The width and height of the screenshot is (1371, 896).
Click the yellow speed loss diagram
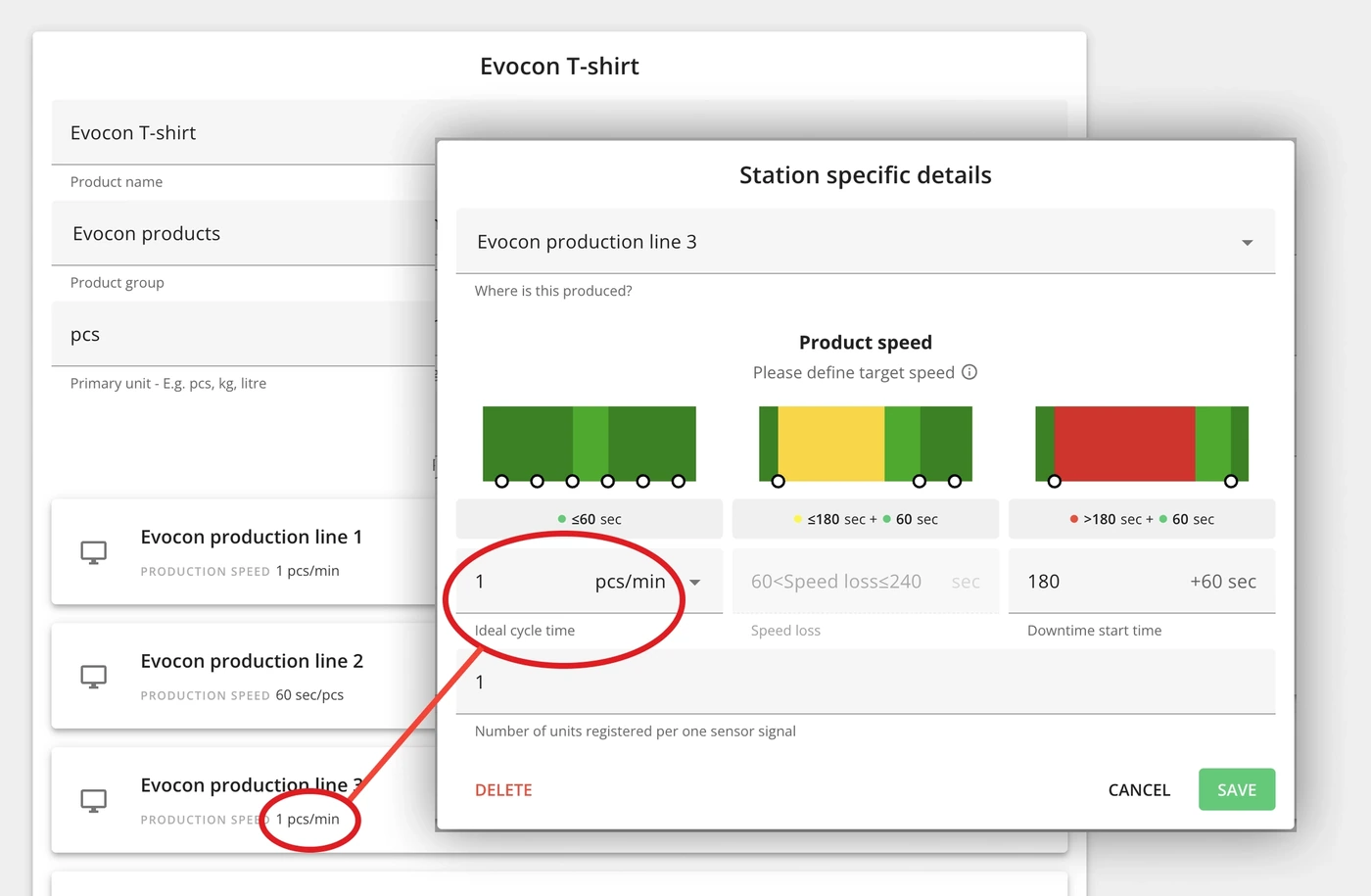click(x=866, y=446)
